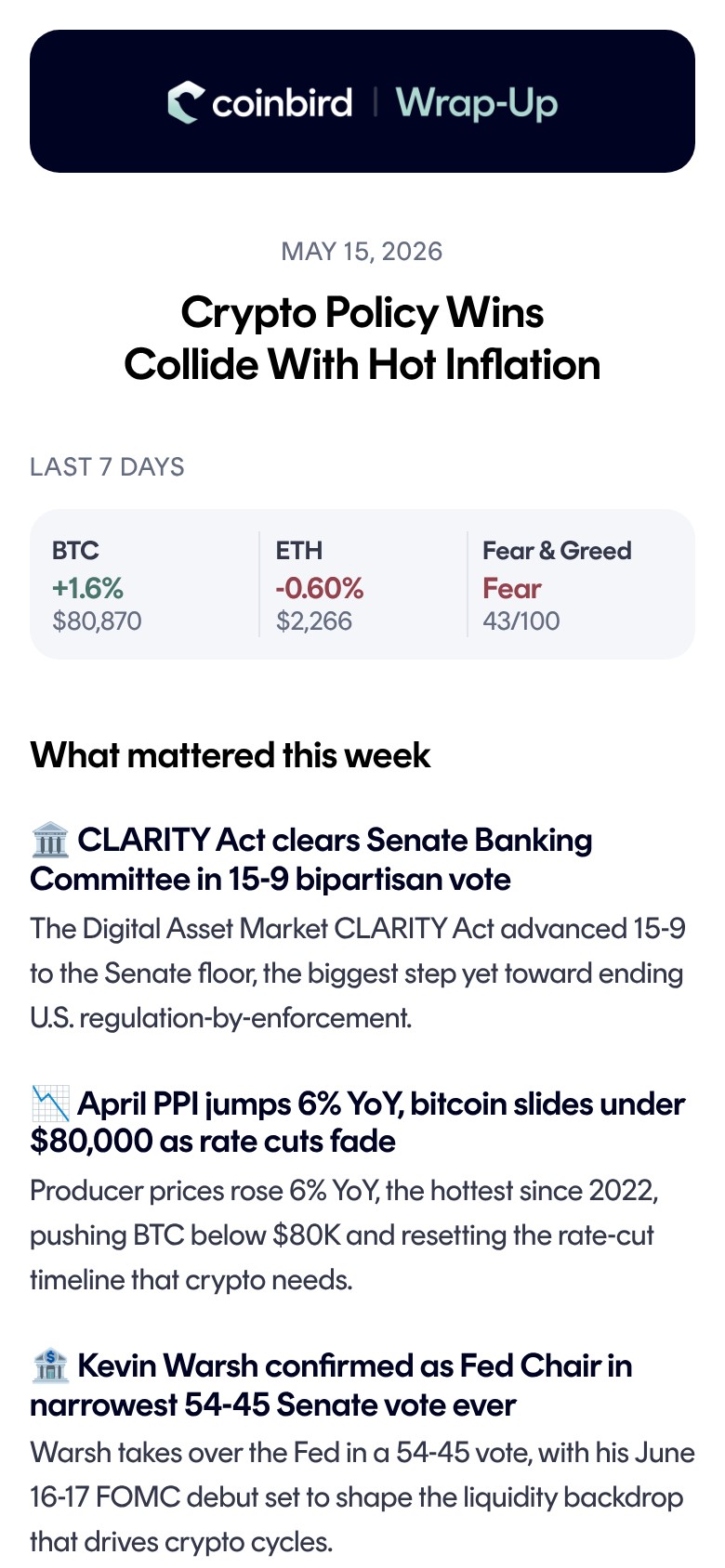Click the What mattered this week heading
The image size is (725, 1568).
coord(231,755)
